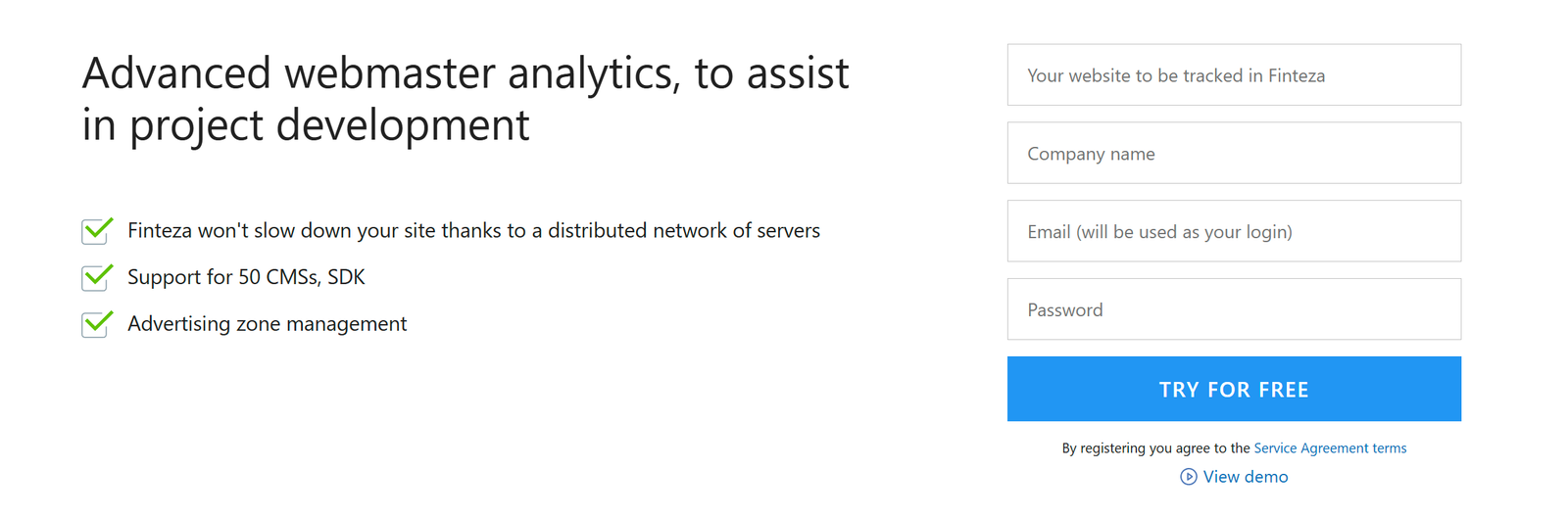Click into the Company name field
This screenshot has width=1568, height=517.
click(x=1234, y=154)
